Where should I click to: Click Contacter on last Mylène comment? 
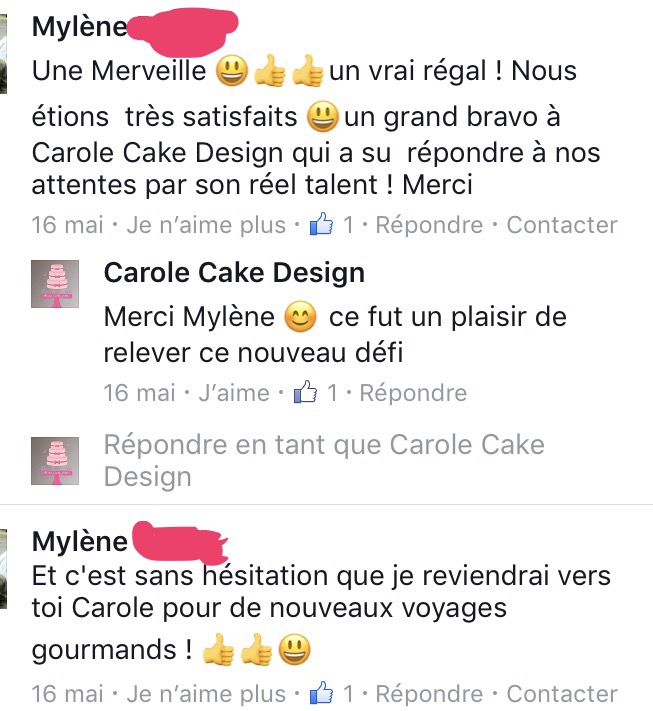click(x=562, y=694)
